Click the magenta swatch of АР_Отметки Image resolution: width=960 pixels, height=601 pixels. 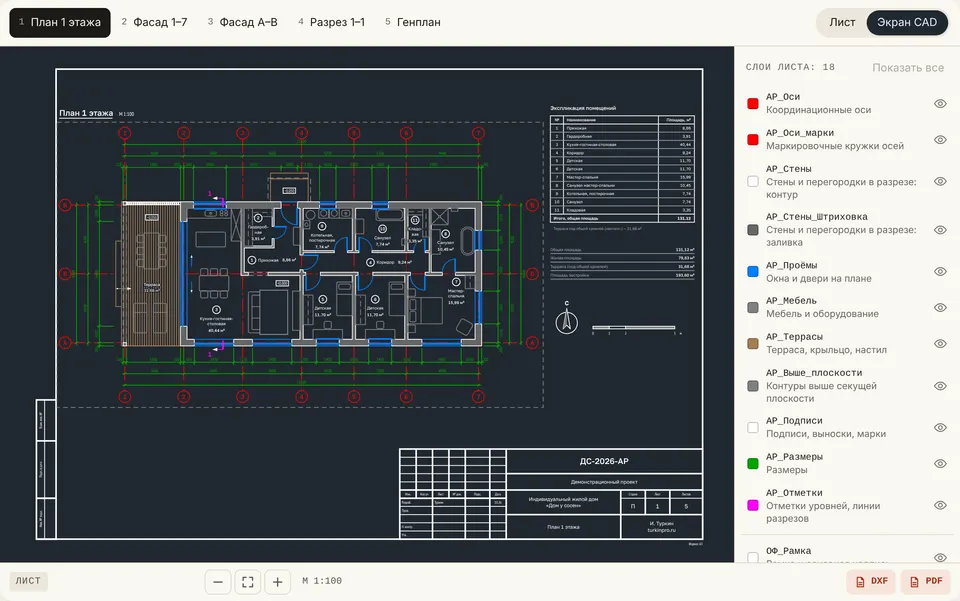(753, 506)
